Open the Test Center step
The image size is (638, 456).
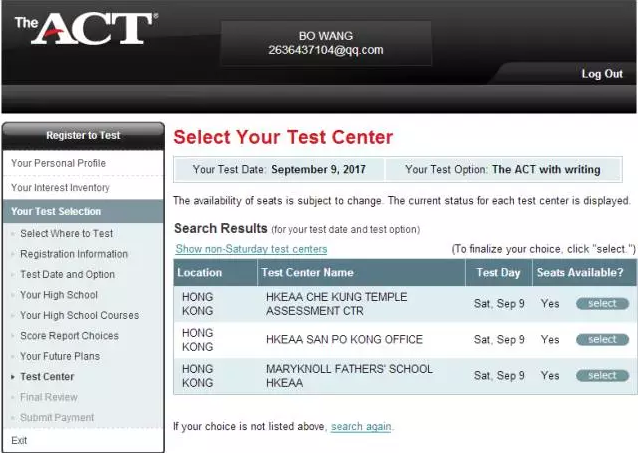click(x=47, y=377)
